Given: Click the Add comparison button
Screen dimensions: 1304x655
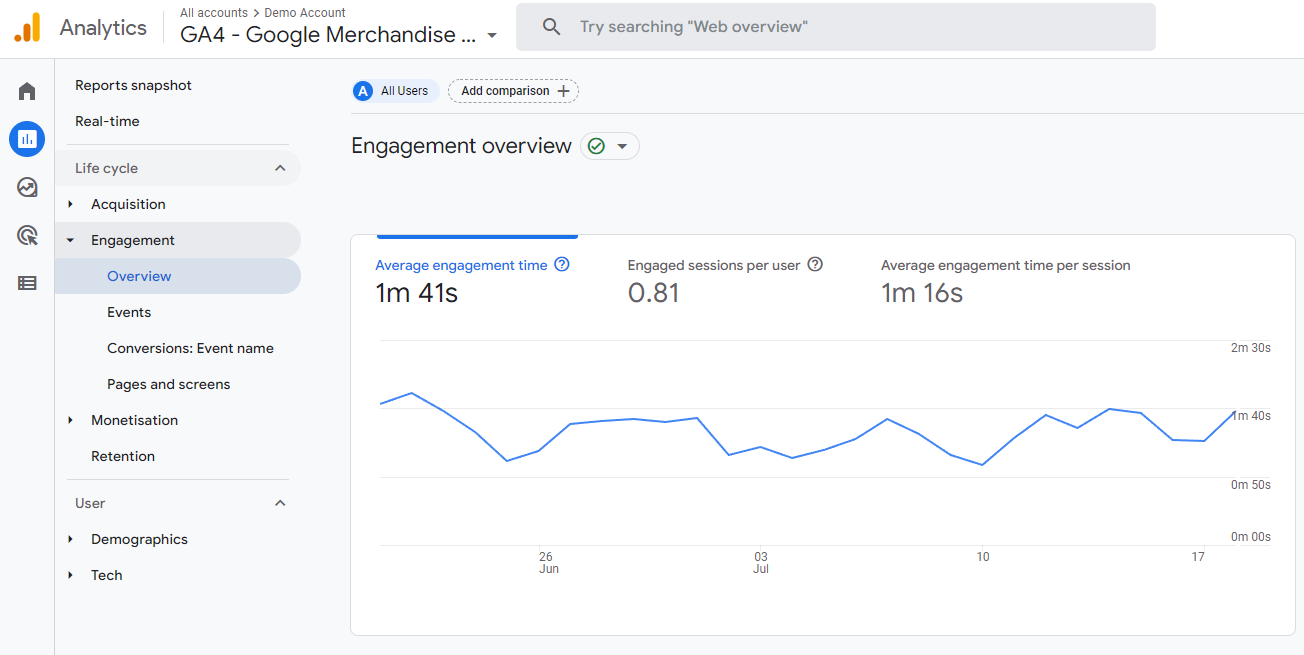Looking at the screenshot, I should point(513,91).
